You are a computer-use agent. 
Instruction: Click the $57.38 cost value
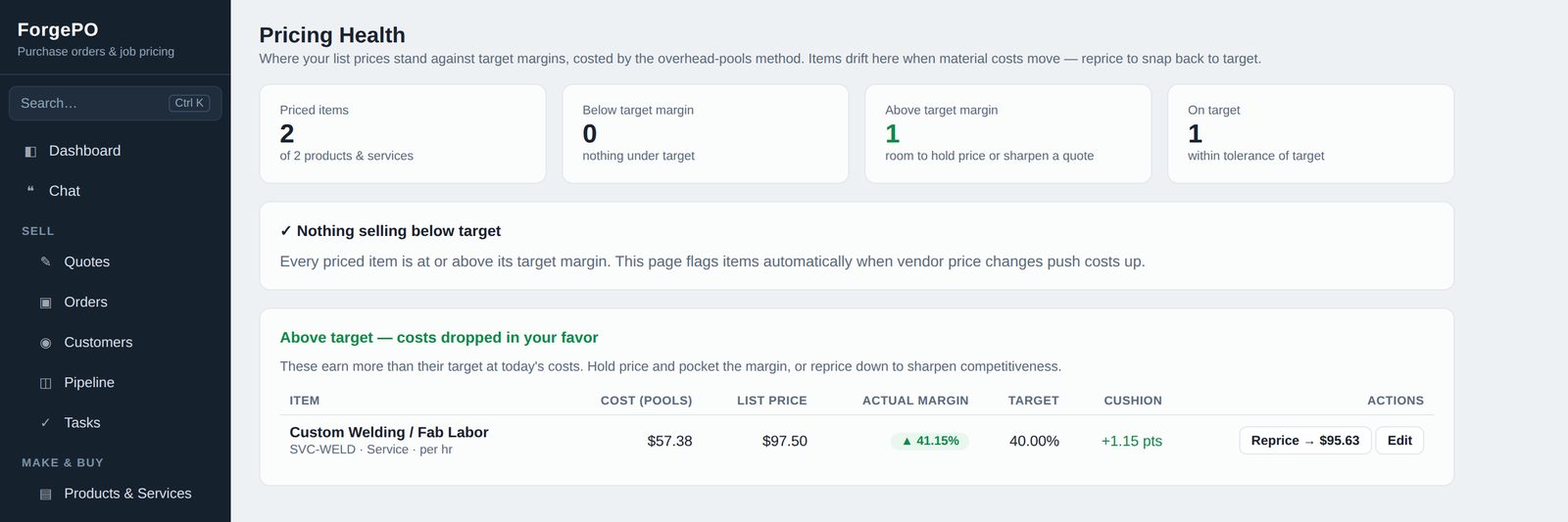(x=669, y=441)
